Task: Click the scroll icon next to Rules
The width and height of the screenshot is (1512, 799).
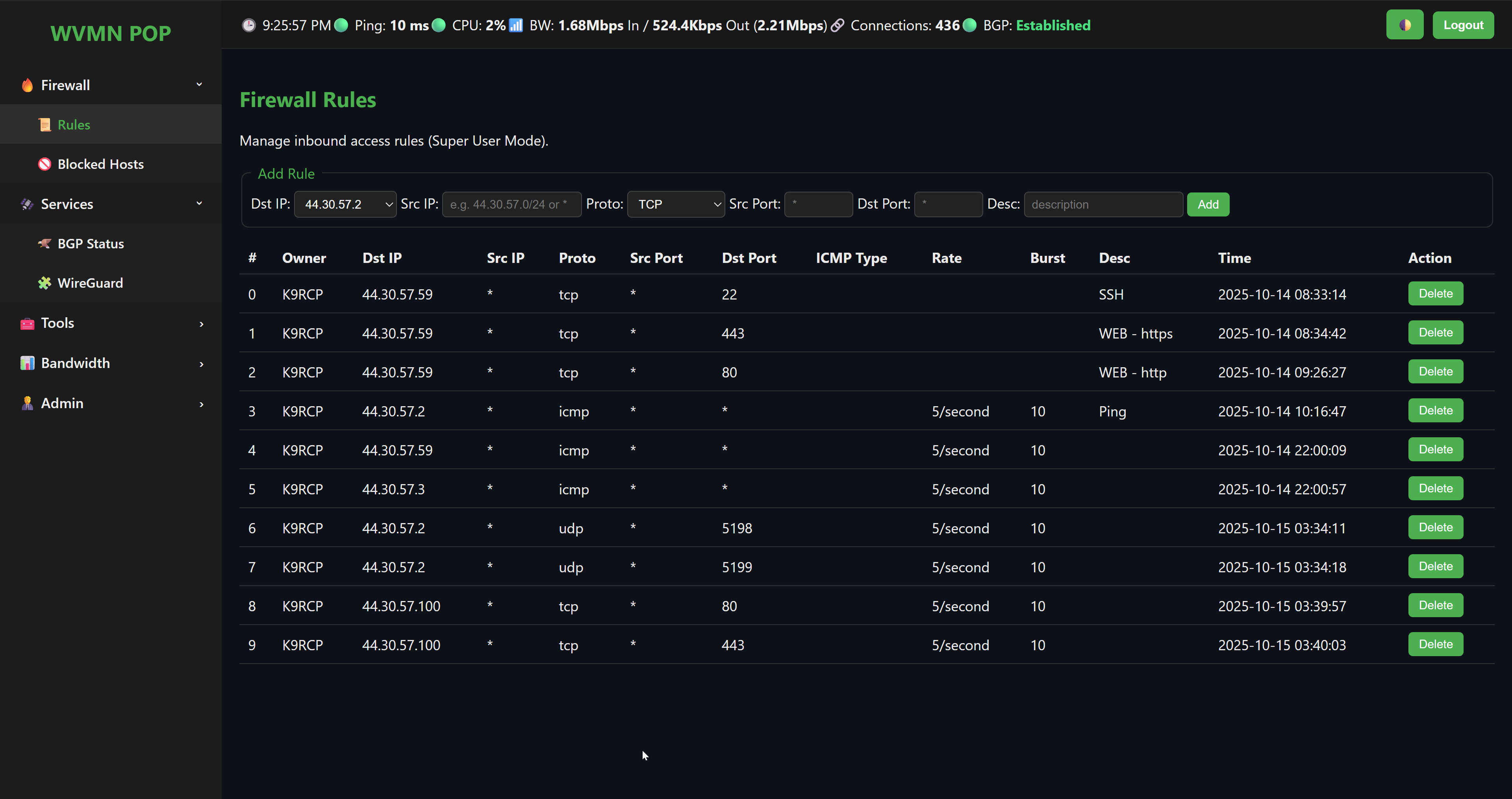Action: coord(44,125)
